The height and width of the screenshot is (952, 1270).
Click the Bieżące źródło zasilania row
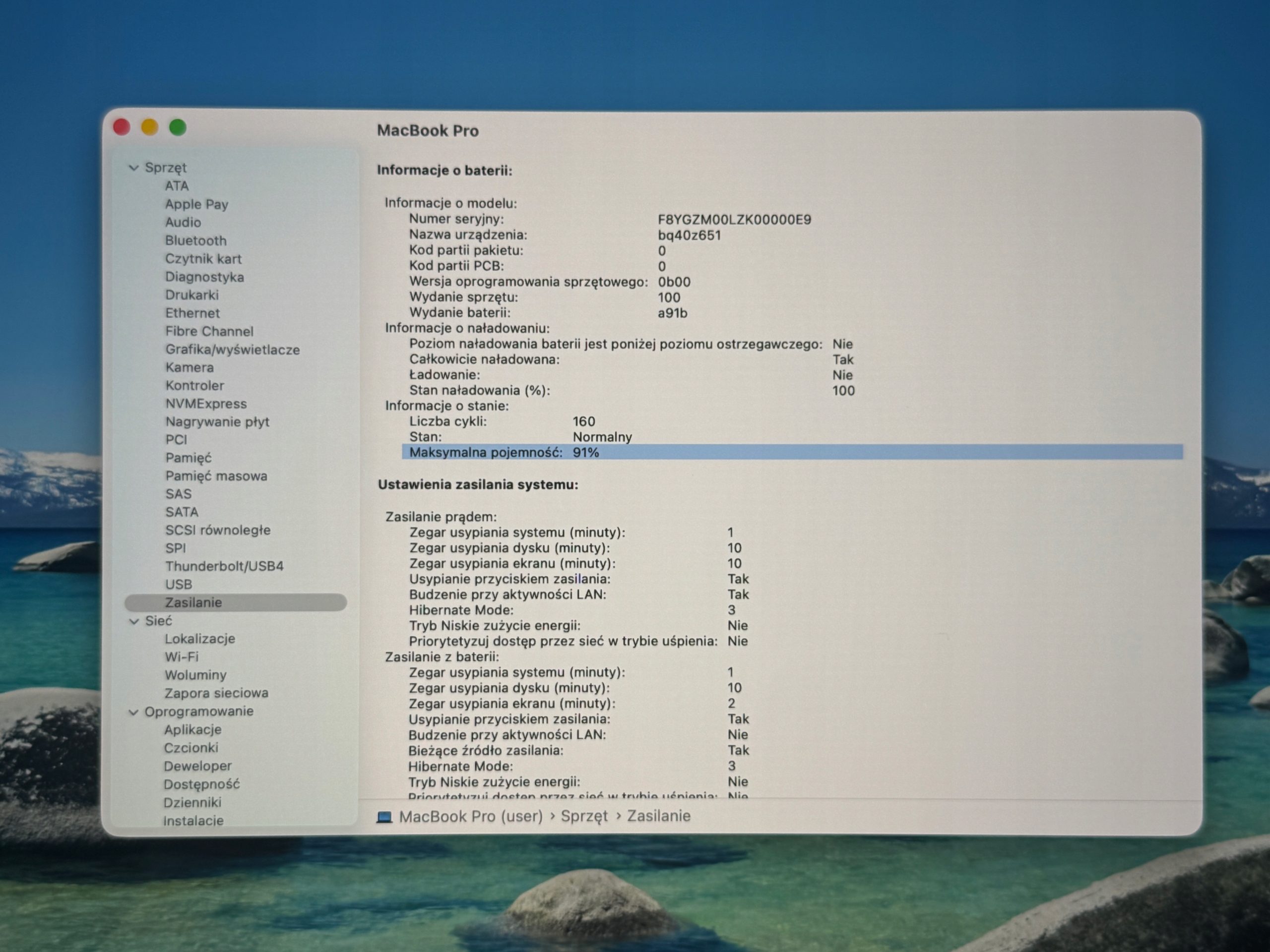pyautogui.click(x=579, y=751)
